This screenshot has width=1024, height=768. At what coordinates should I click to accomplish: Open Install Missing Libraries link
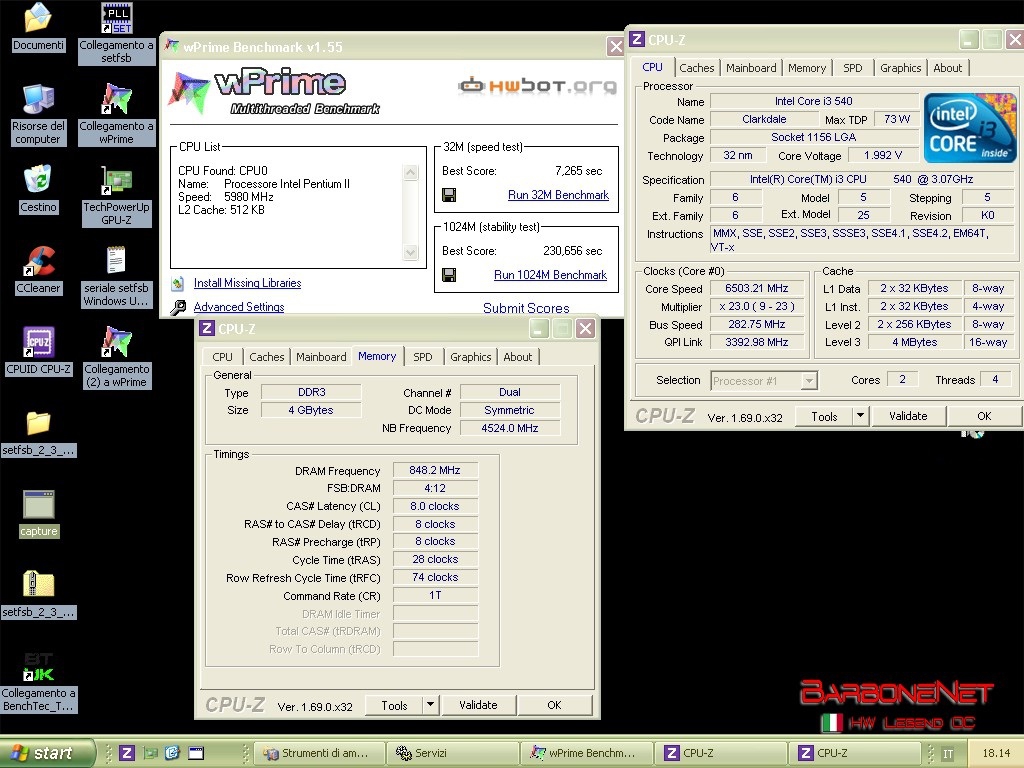click(x=248, y=283)
